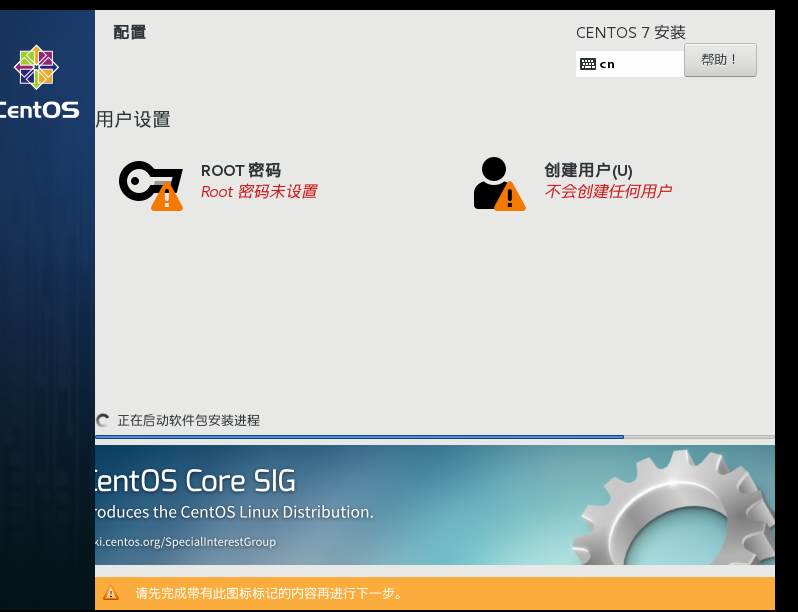798x612 pixels.
Task: Click the keyboard layout icon
Action: point(588,64)
